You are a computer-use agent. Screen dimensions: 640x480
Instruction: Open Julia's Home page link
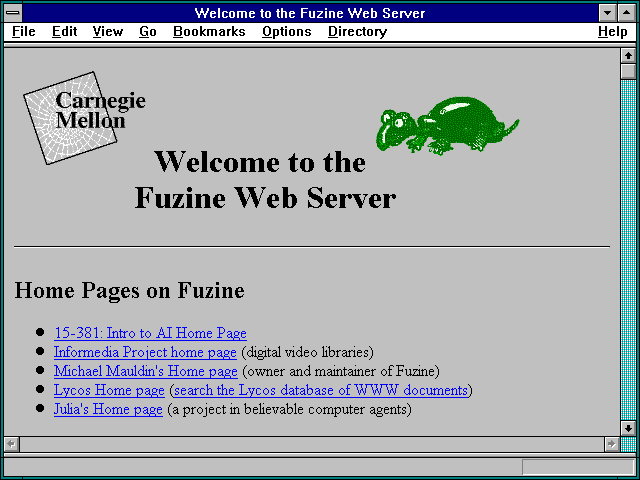click(108, 409)
